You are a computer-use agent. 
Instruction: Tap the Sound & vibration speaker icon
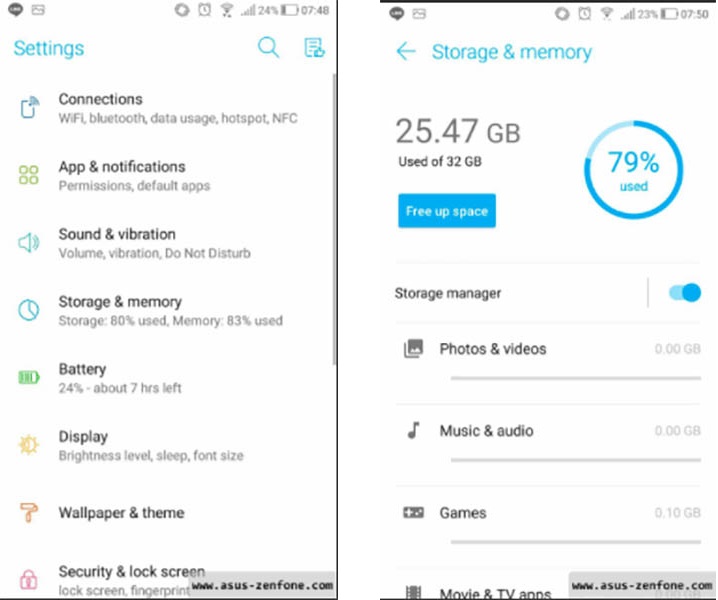28,242
